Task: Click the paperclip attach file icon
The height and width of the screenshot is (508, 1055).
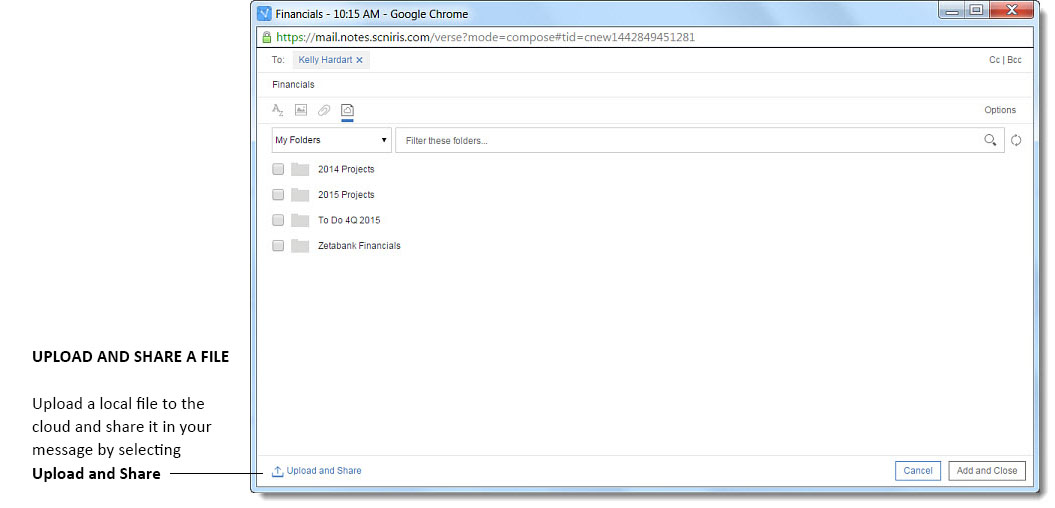Action: tap(324, 110)
